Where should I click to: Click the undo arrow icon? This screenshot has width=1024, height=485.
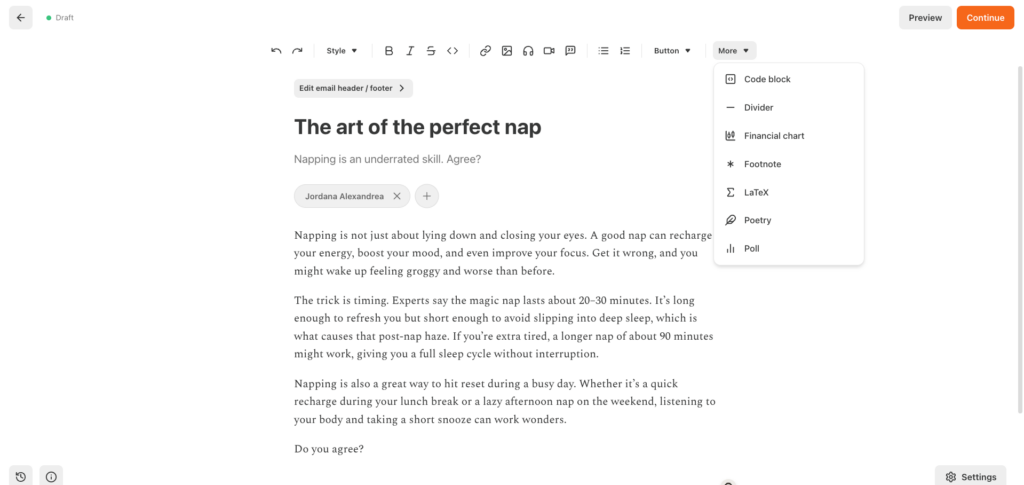coord(276,51)
